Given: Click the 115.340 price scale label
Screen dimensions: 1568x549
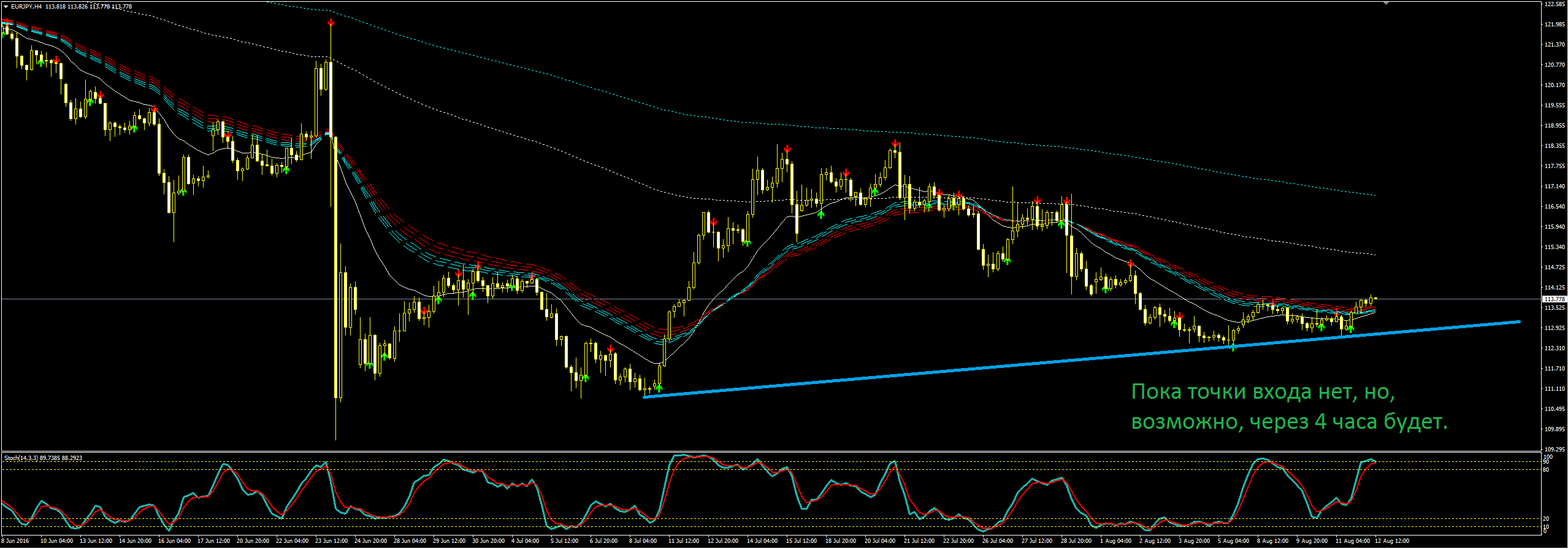Looking at the screenshot, I should click(1555, 247).
